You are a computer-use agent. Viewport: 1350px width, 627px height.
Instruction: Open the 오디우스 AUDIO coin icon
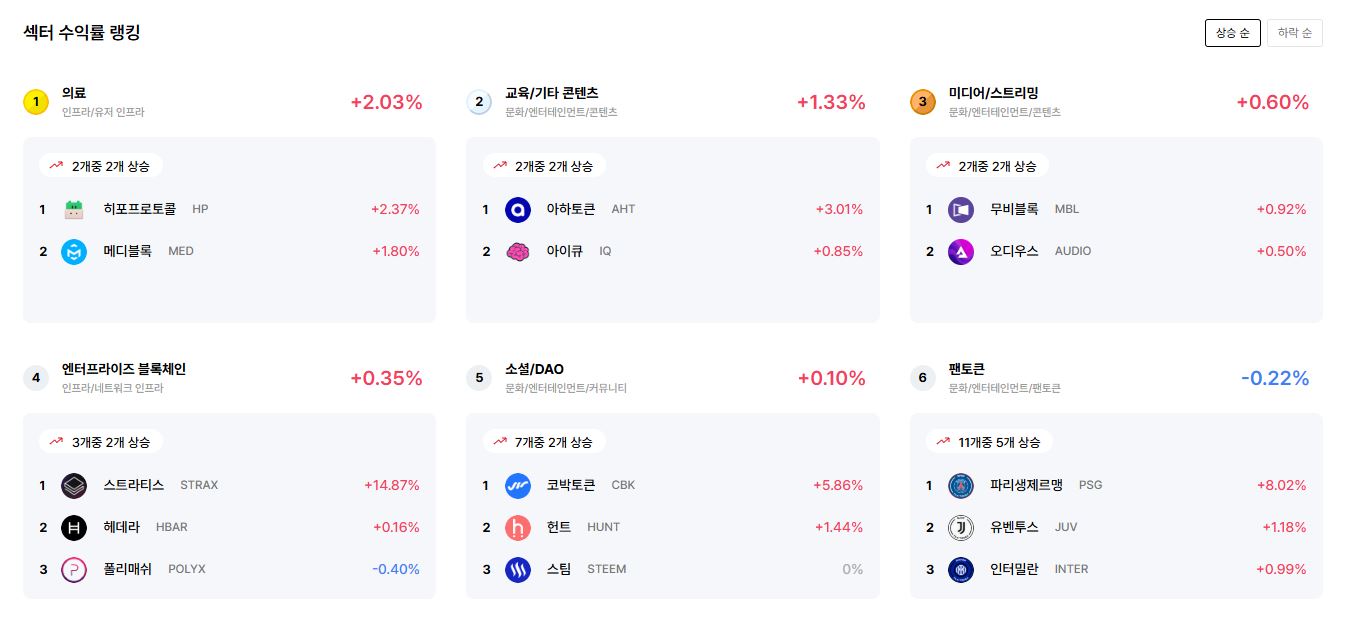tap(961, 251)
